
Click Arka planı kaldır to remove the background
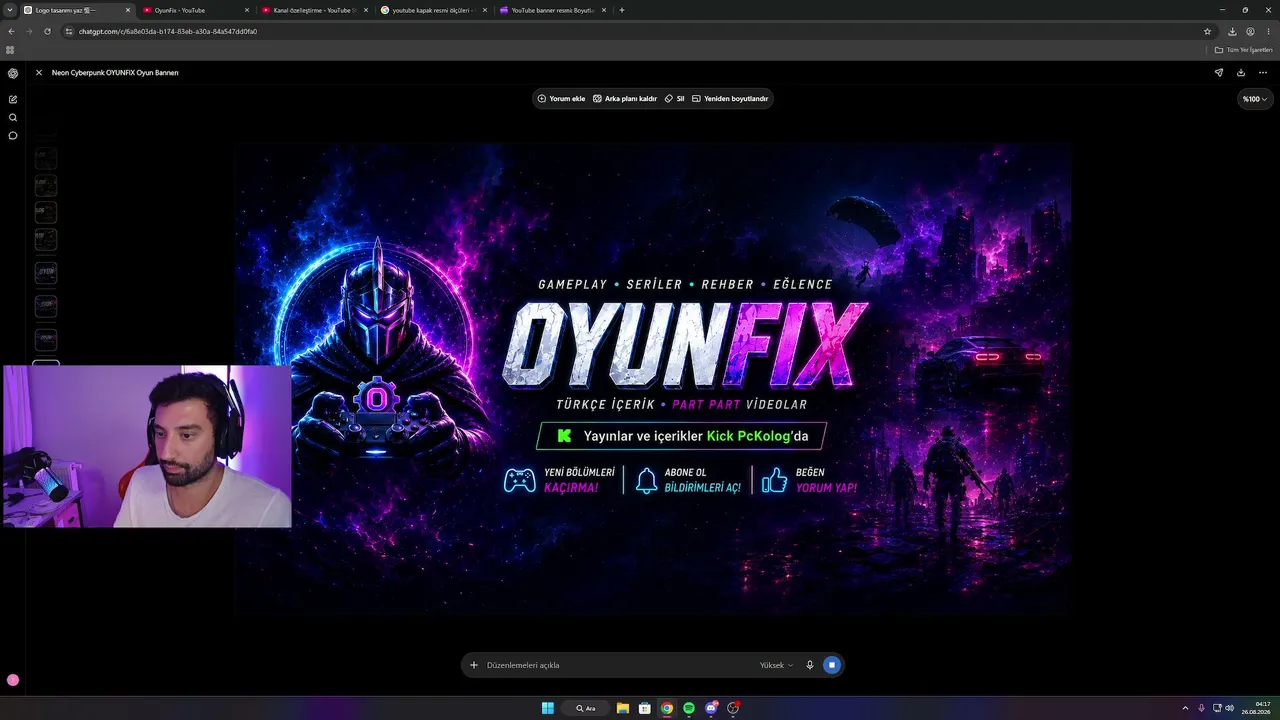tap(625, 99)
